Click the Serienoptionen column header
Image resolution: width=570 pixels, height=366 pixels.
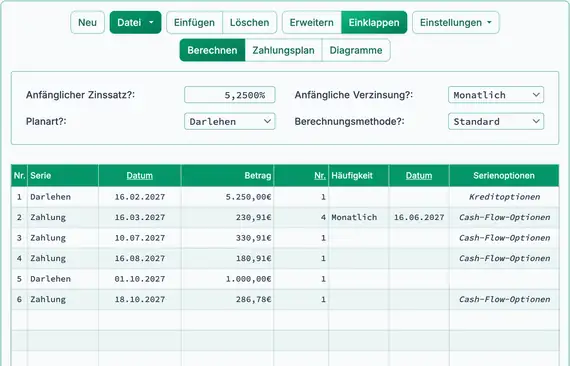tap(504, 176)
